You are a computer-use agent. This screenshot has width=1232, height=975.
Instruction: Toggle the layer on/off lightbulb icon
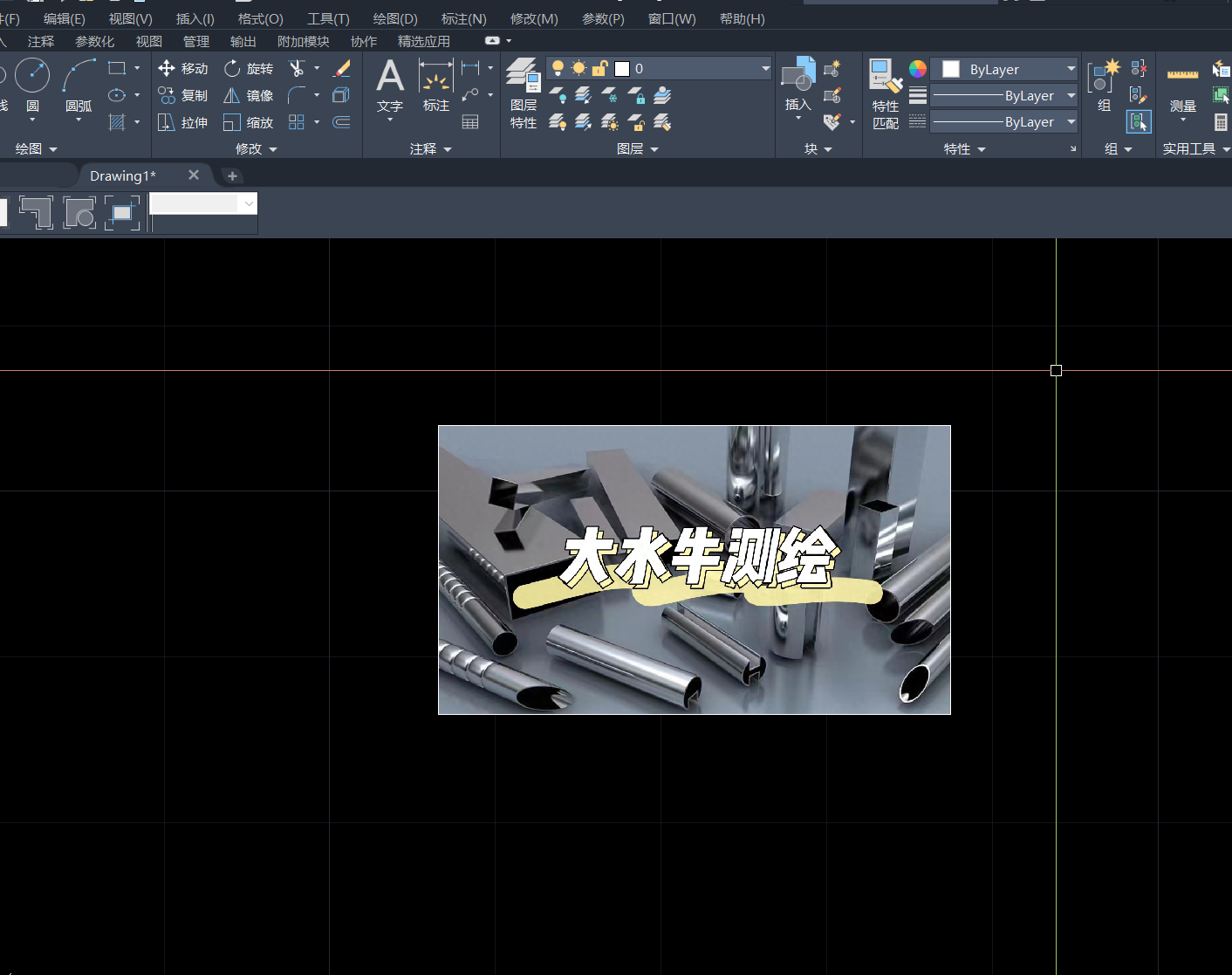coord(558,68)
